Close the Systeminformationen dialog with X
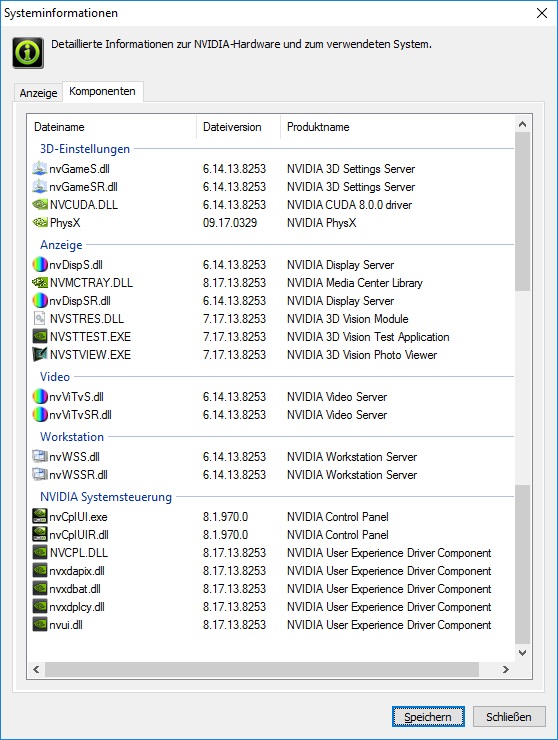The image size is (558, 740). click(x=542, y=13)
